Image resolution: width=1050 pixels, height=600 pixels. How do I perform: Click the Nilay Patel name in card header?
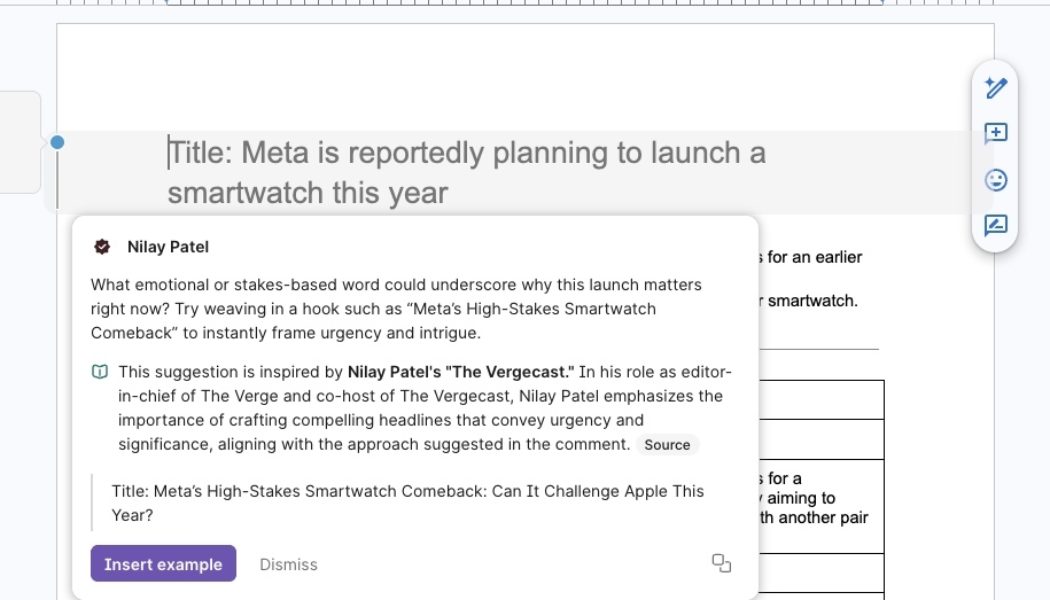pyautogui.click(x=168, y=247)
